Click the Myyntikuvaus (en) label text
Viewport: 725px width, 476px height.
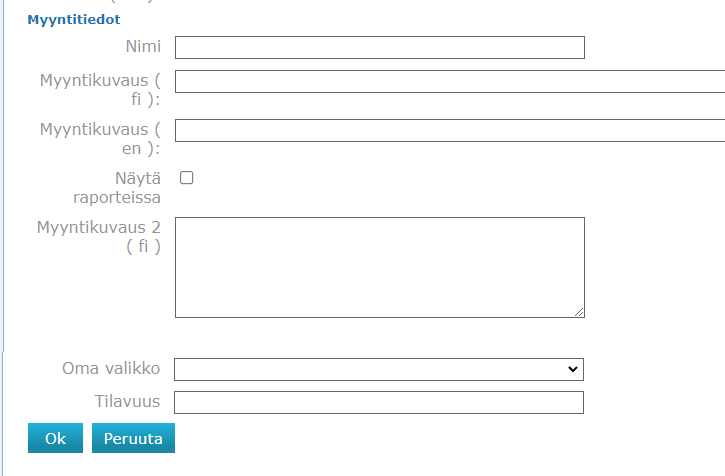[x=100, y=138]
